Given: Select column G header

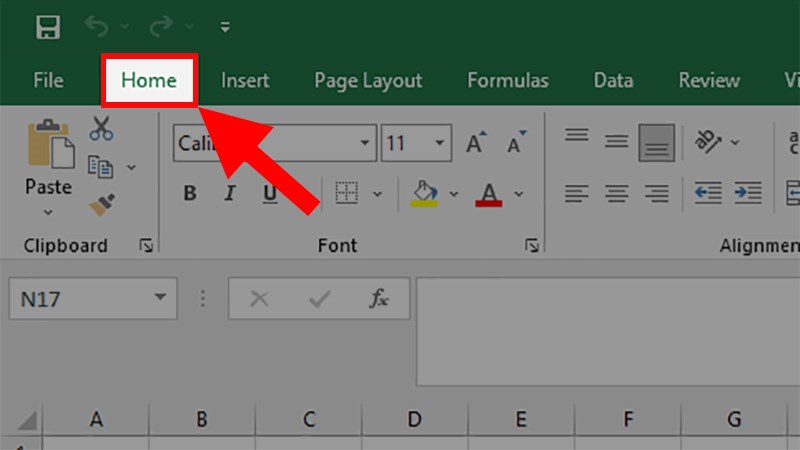Looking at the screenshot, I should pyautogui.click(x=734, y=420).
